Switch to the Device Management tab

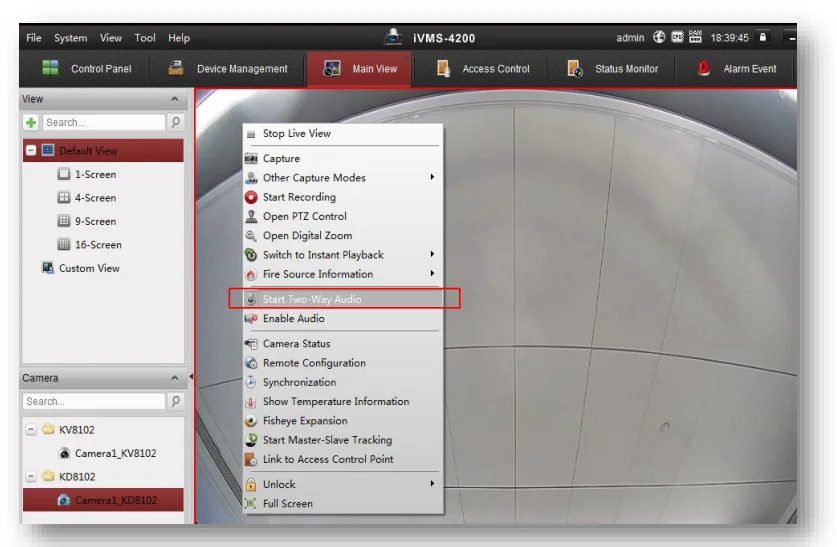[228, 68]
